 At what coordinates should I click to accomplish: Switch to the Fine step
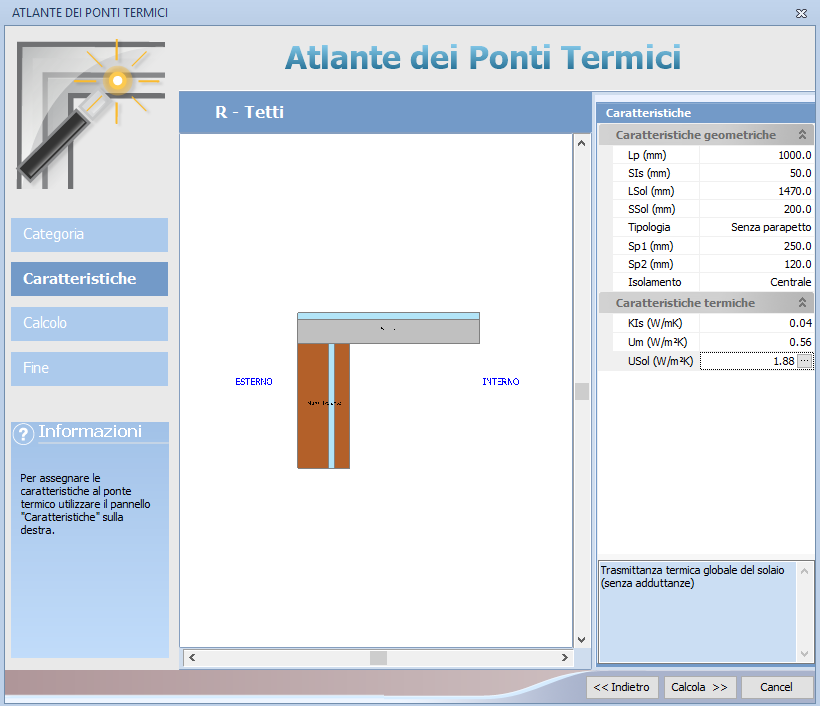(89, 368)
